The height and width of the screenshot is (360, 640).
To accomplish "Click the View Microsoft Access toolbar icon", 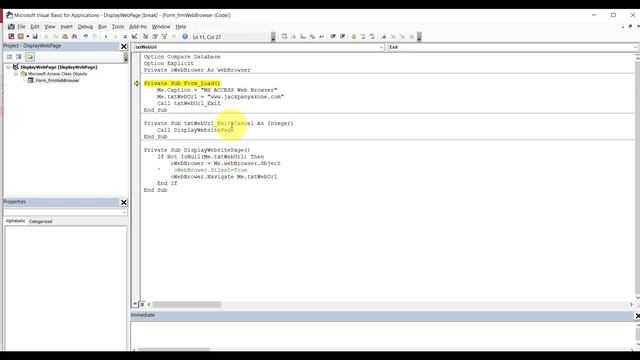I will 11,37.
